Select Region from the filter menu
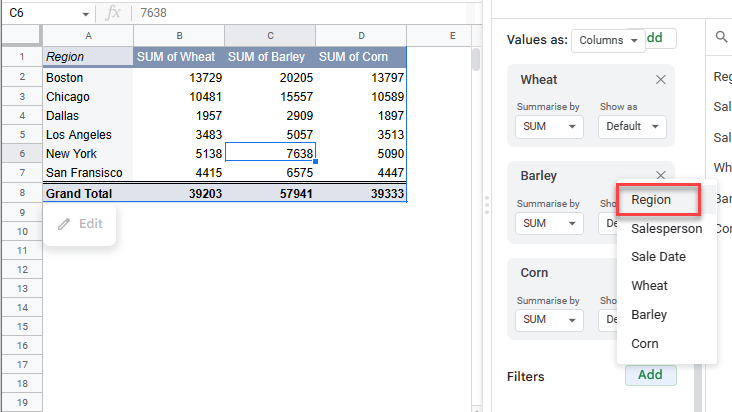Screen dimensions: 732x412 658,200
